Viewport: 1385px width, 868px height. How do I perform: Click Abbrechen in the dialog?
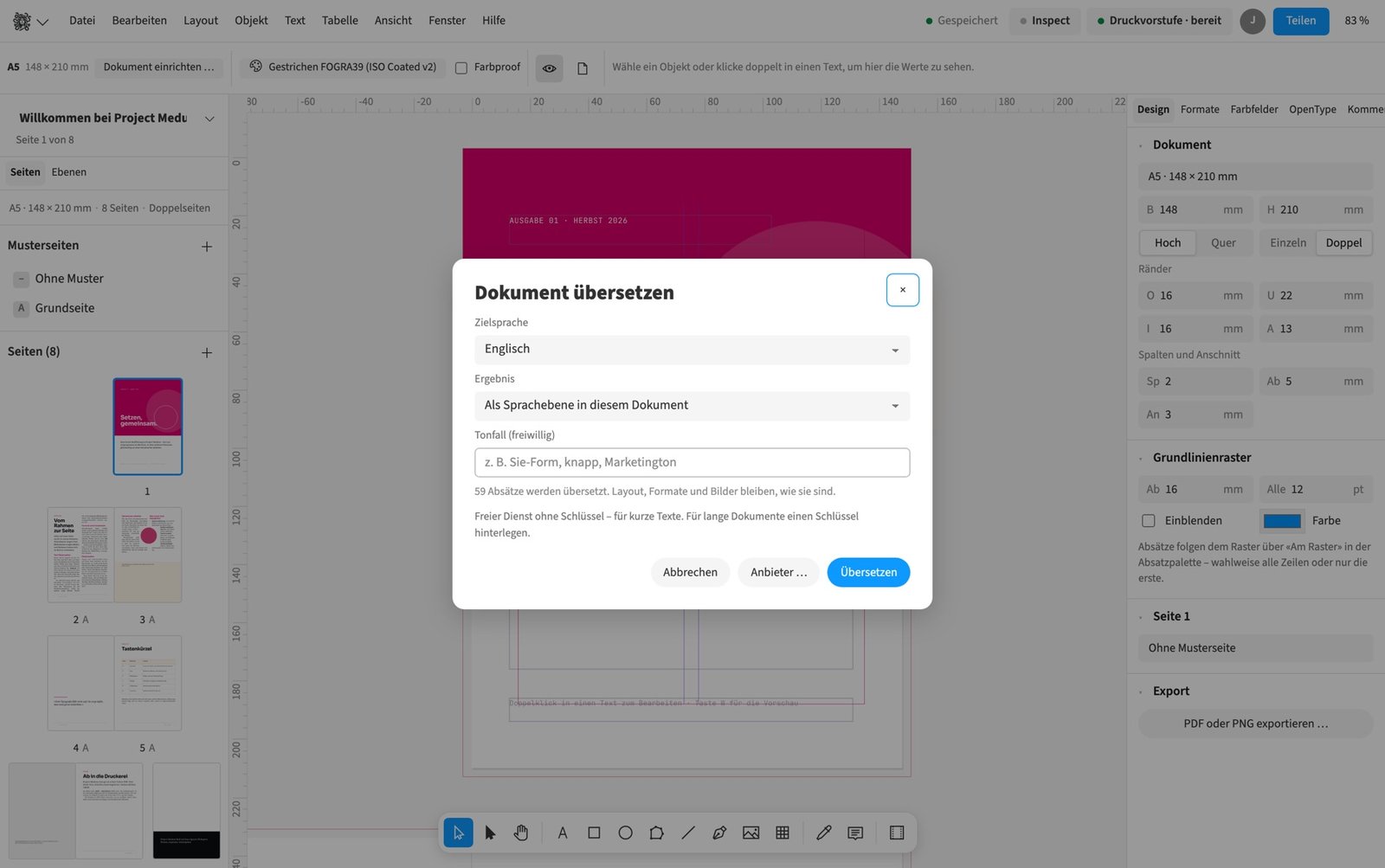(690, 573)
